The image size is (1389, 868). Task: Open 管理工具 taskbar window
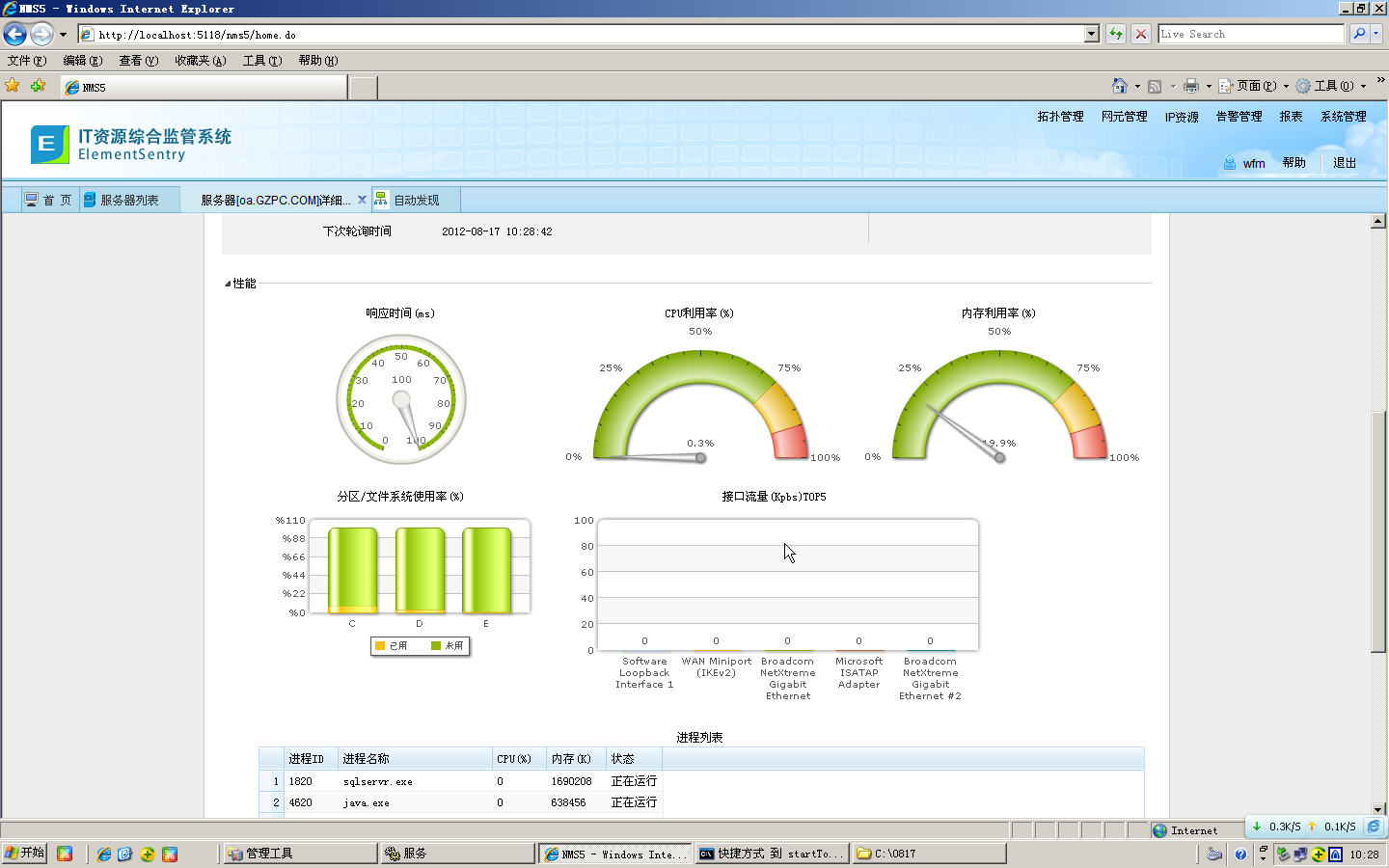point(299,854)
